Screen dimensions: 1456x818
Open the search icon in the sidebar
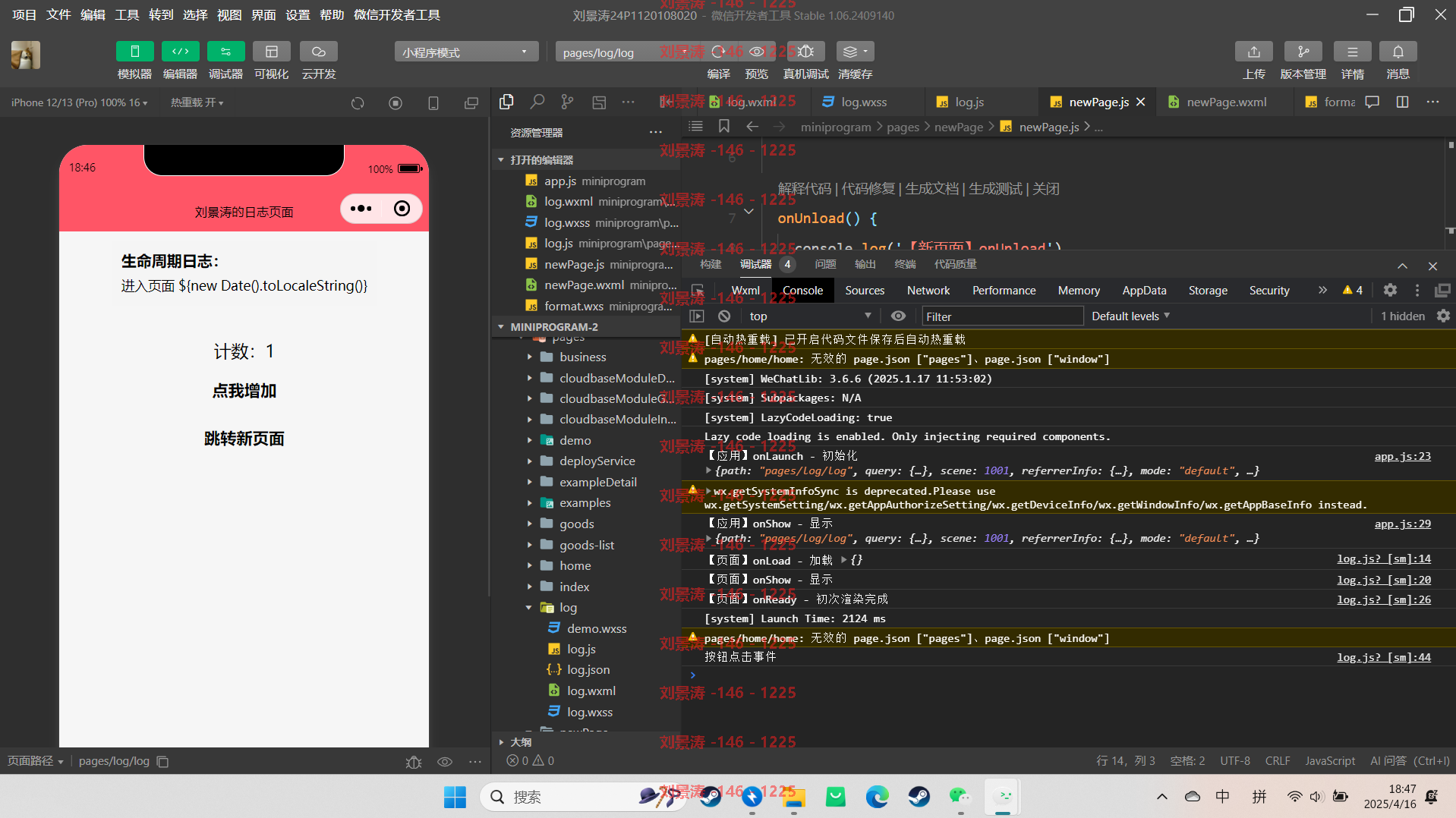click(537, 102)
